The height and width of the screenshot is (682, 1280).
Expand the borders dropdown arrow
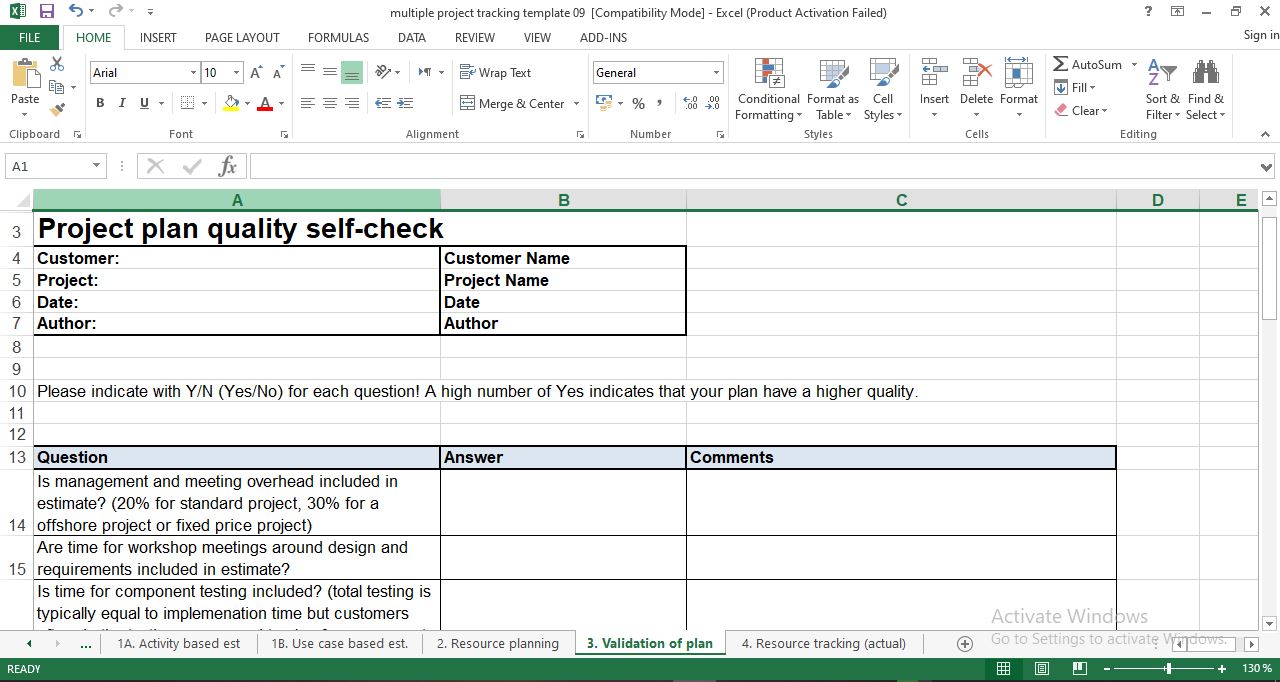point(205,103)
